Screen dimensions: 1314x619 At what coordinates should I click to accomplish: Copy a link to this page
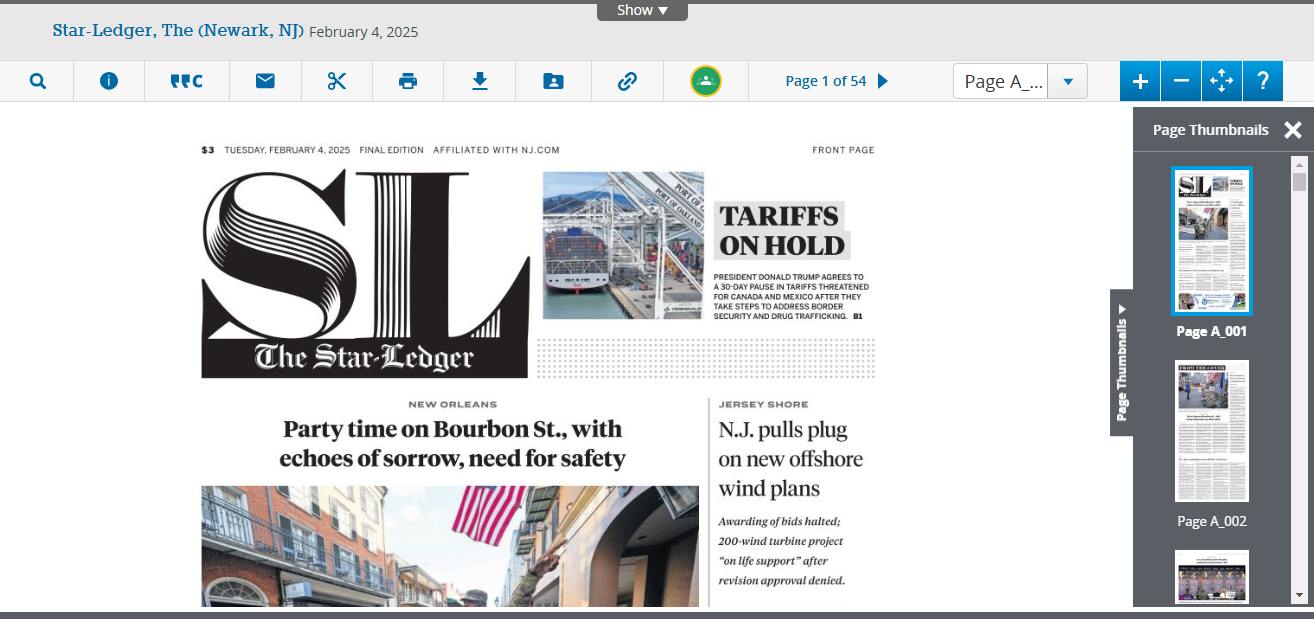(627, 81)
